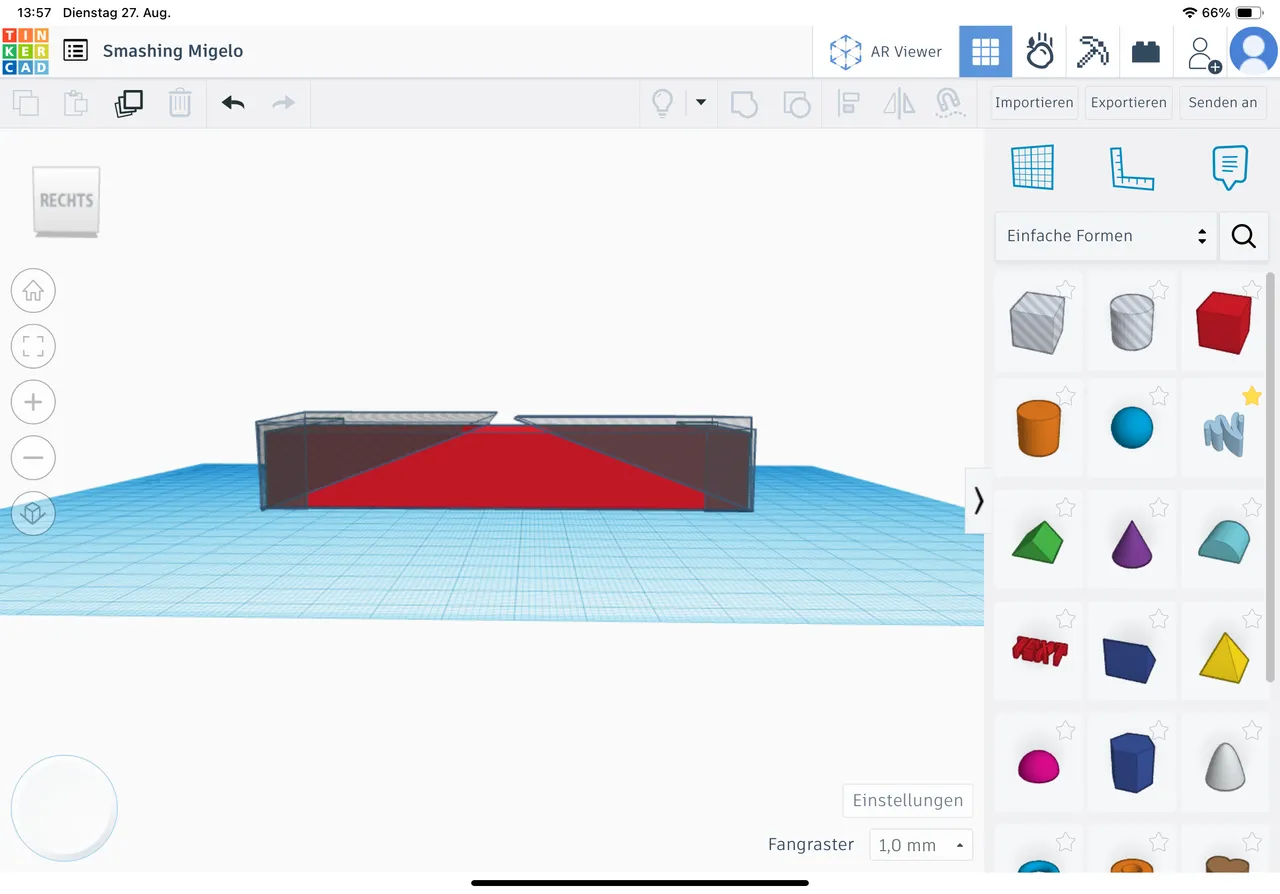Open the designs list icon
This screenshot has height=894, width=1280.
(75, 51)
